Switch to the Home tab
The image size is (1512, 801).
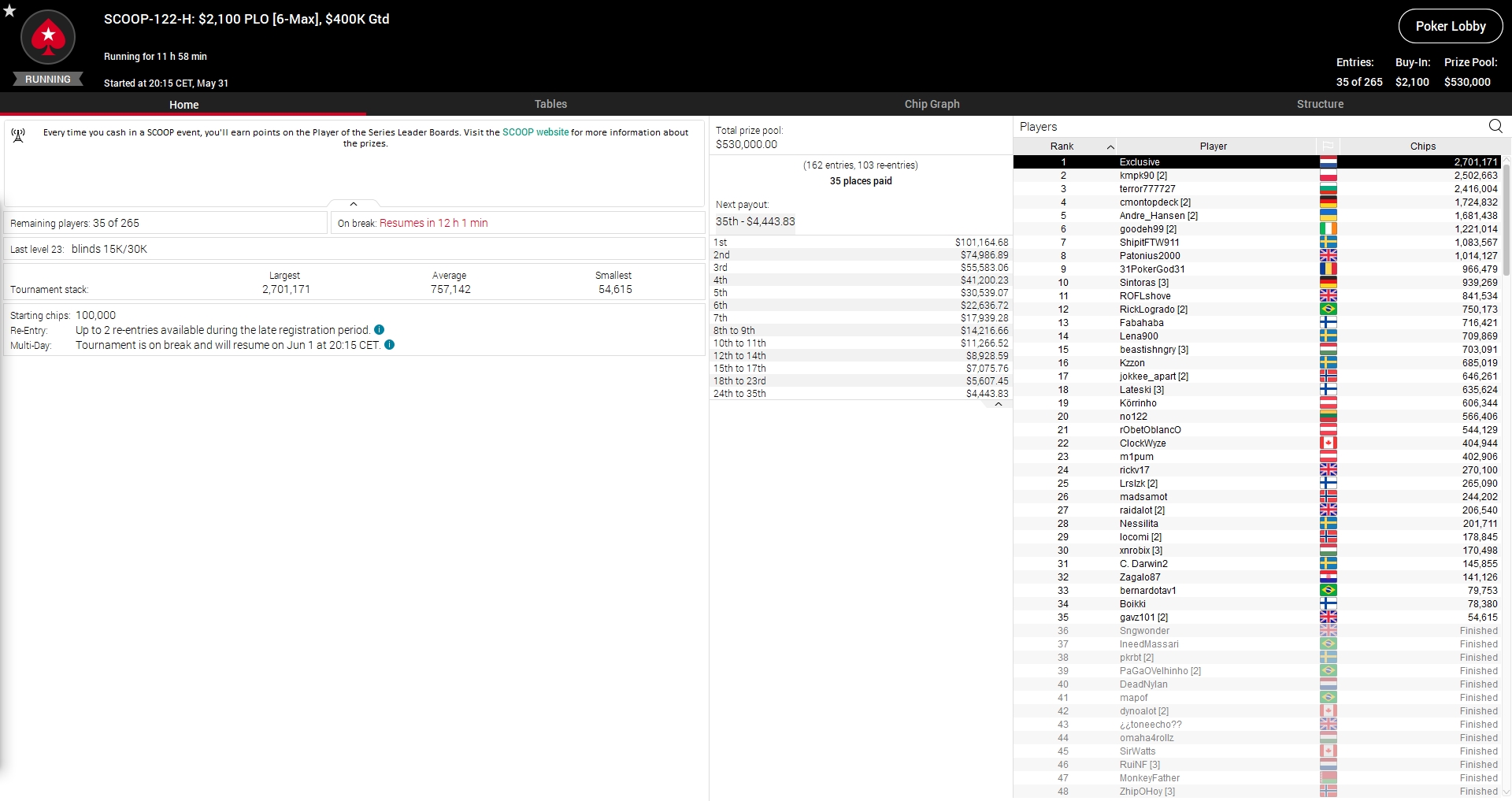click(x=183, y=104)
